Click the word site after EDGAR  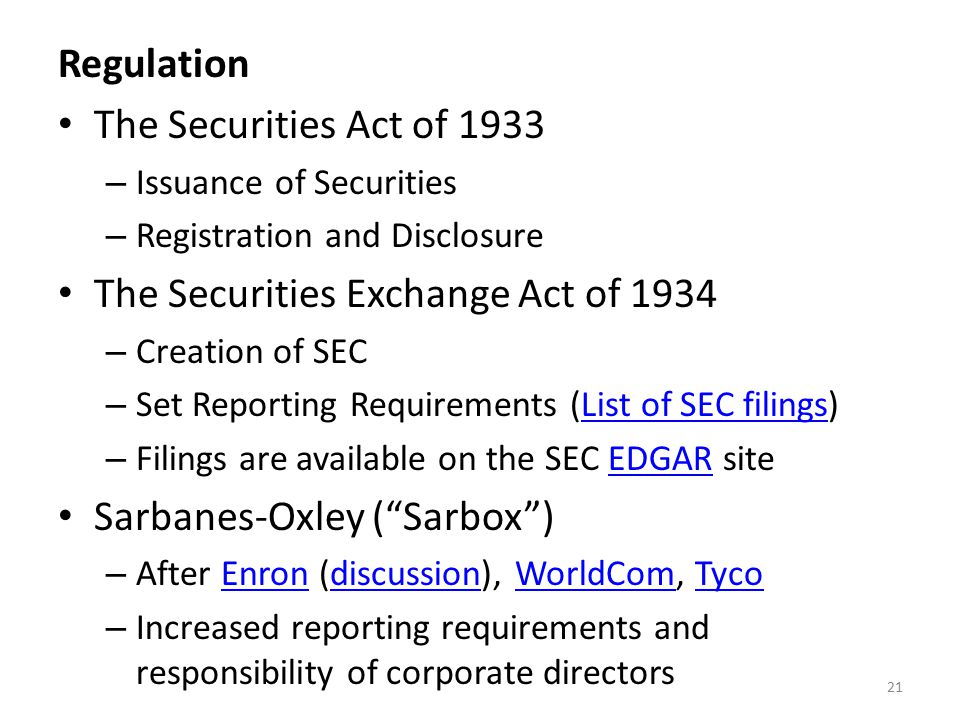748,459
